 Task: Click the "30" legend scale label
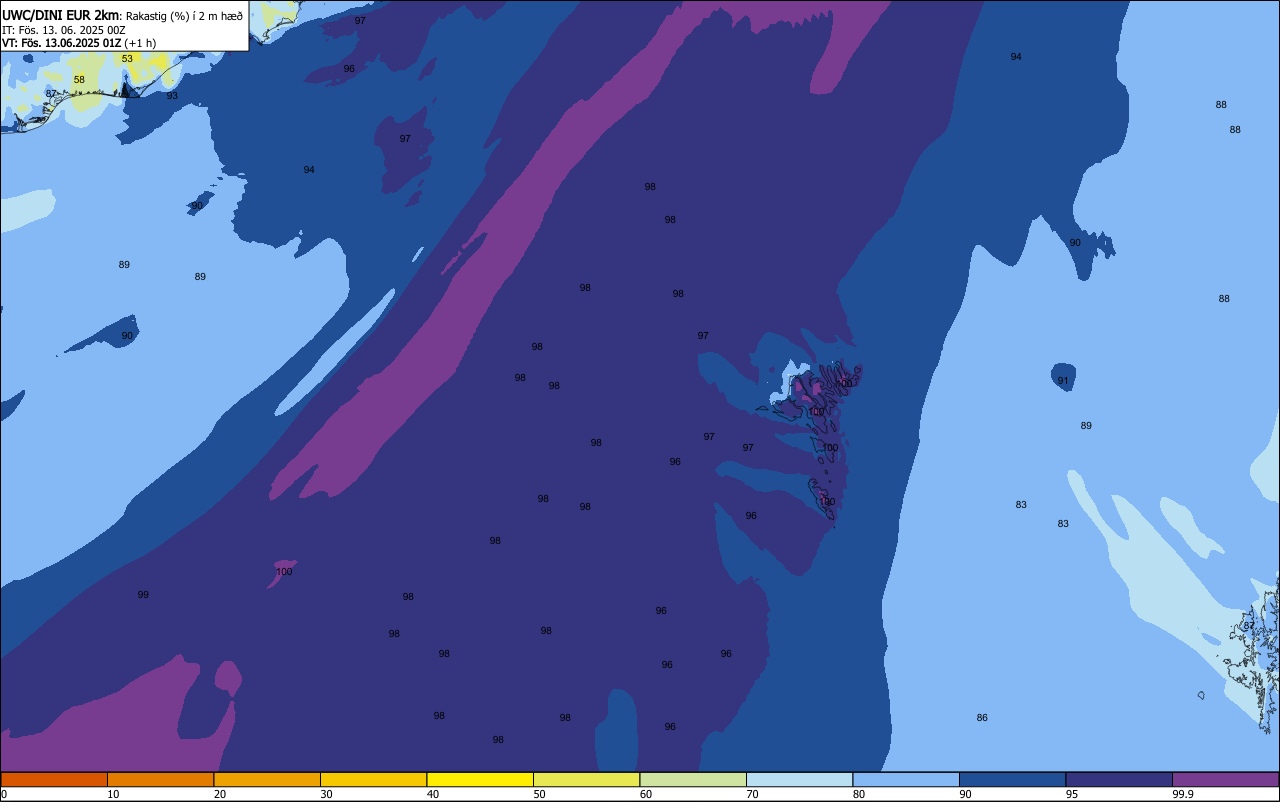pyautogui.click(x=326, y=794)
